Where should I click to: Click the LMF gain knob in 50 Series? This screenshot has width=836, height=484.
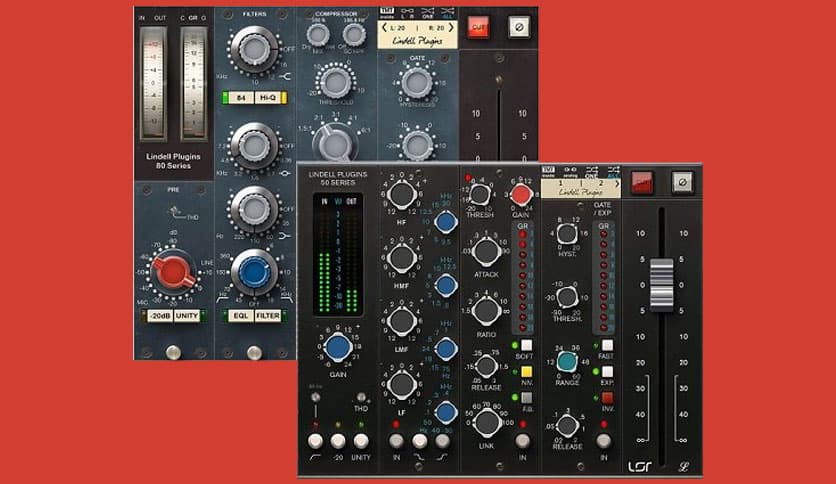click(x=402, y=321)
